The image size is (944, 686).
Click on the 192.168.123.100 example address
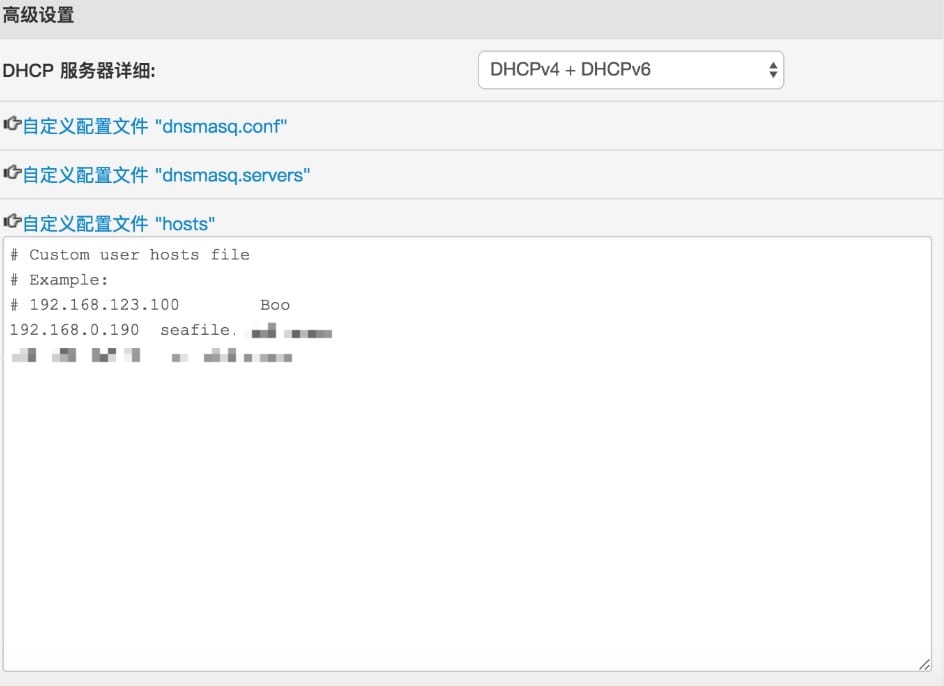104,305
